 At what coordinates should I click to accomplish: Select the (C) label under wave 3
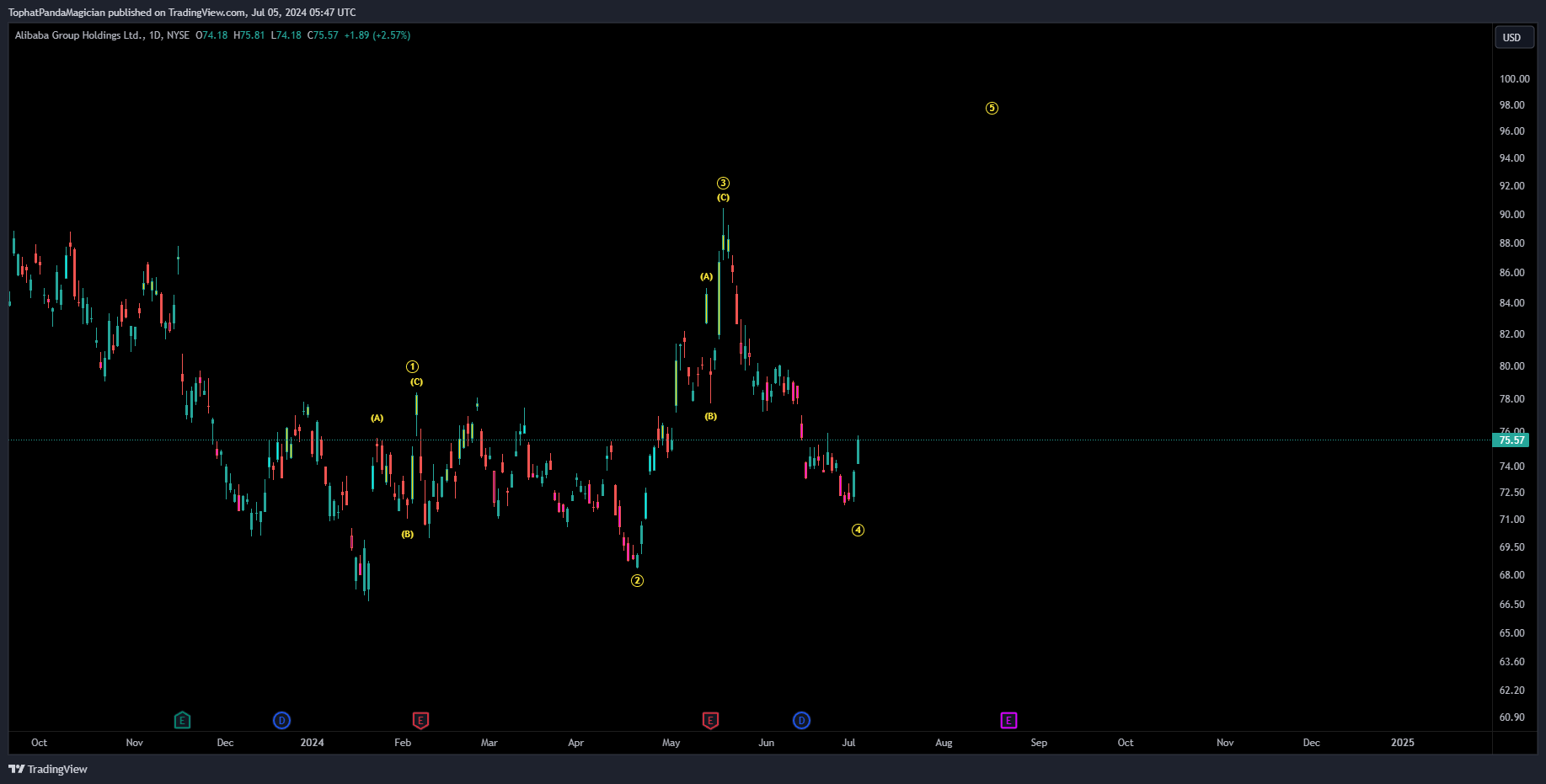point(723,197)
